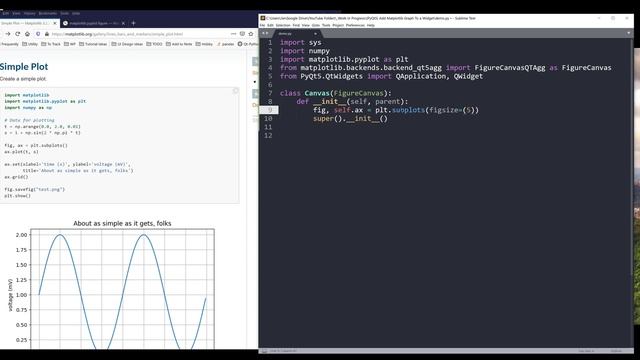The image size is (640, 360).
Task: Open Firefox History menu
Action: (29, 13)
